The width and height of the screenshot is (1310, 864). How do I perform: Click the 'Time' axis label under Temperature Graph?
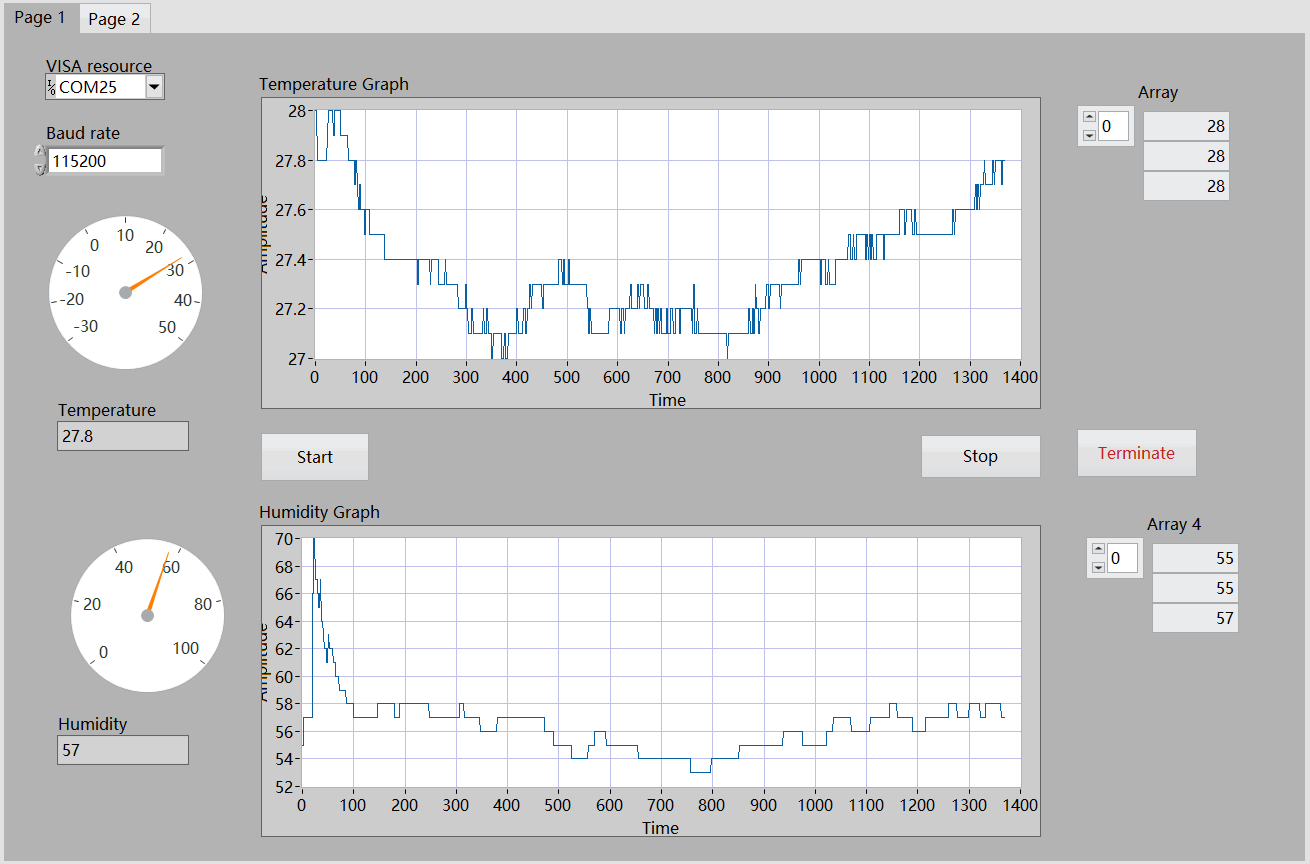(x=667, y=400)
